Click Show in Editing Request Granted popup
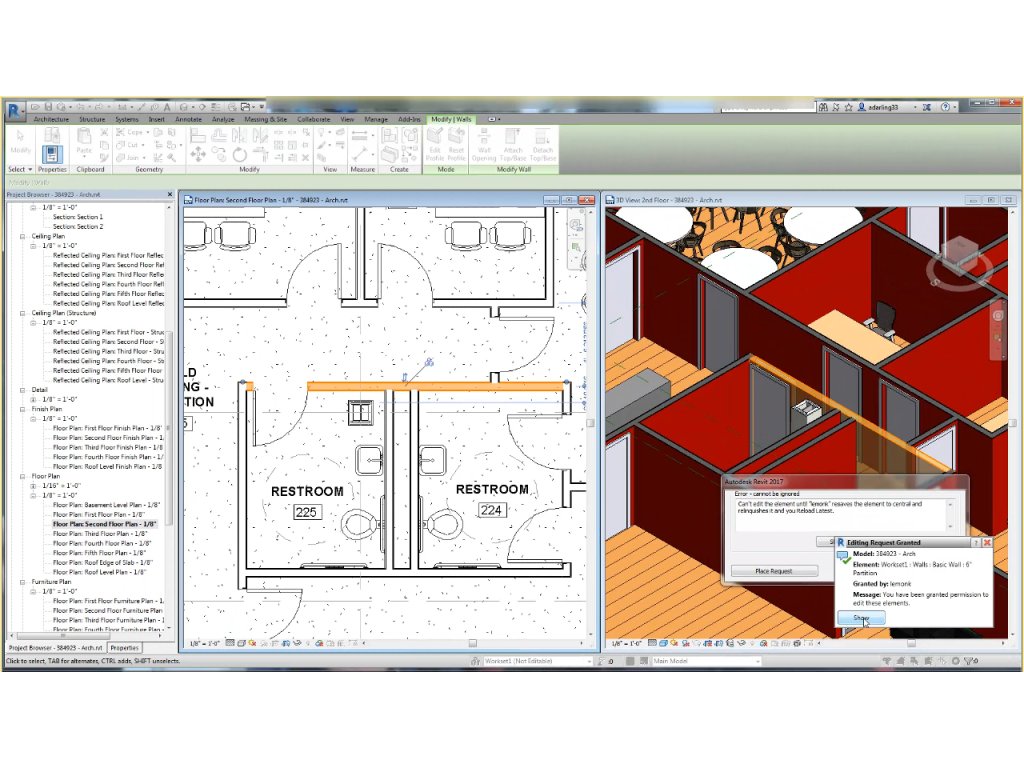Viewport: 1024px width, 768px height. (861, 618)
